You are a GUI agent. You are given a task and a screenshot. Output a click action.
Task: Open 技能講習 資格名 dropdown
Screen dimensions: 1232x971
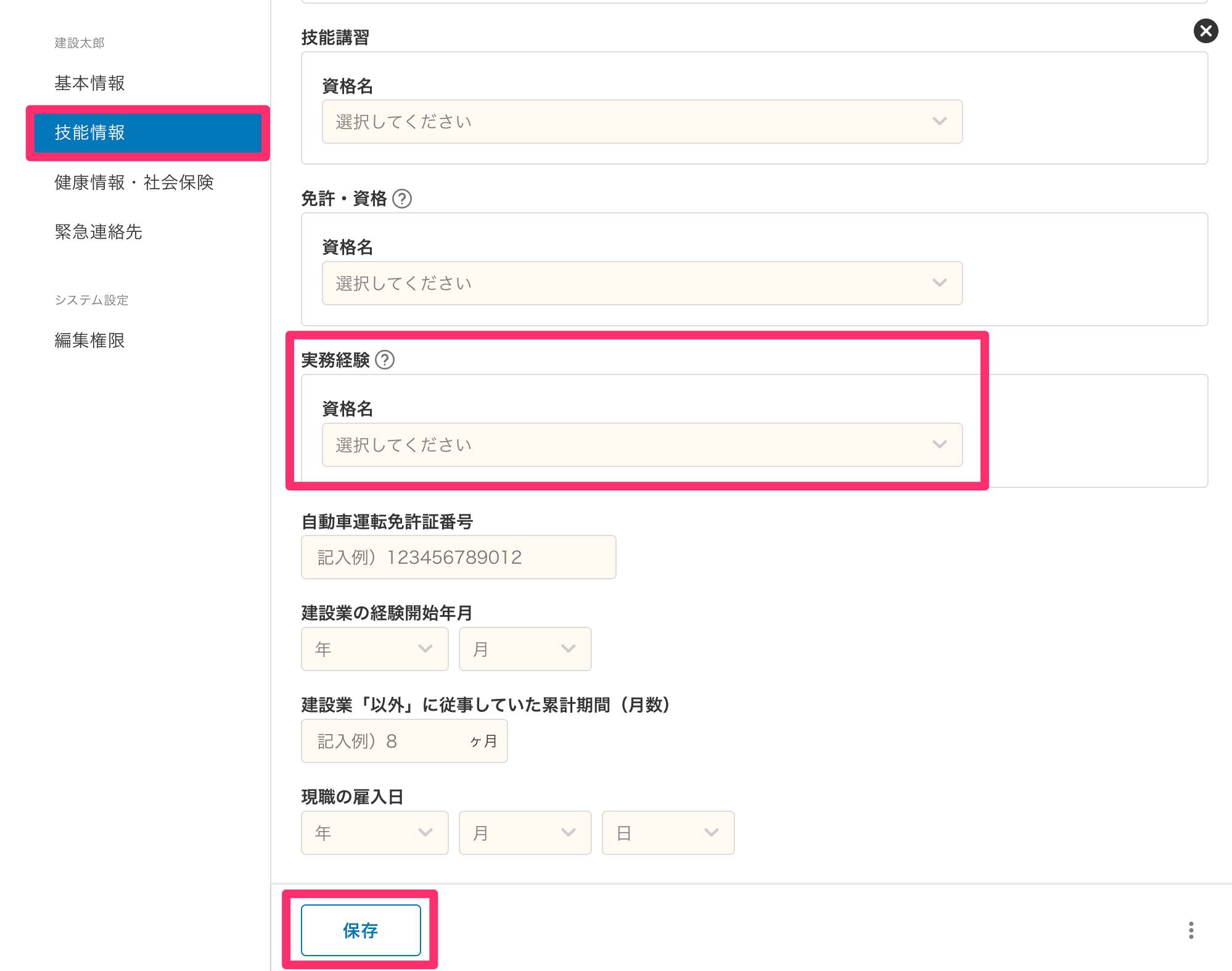pyautogui.click(x=641, y=122)
